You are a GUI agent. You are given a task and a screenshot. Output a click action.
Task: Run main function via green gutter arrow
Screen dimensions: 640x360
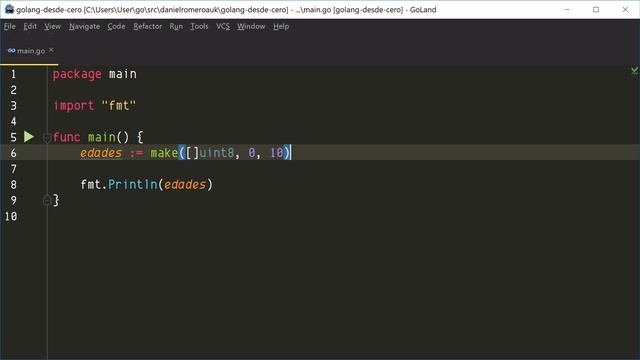29,137
